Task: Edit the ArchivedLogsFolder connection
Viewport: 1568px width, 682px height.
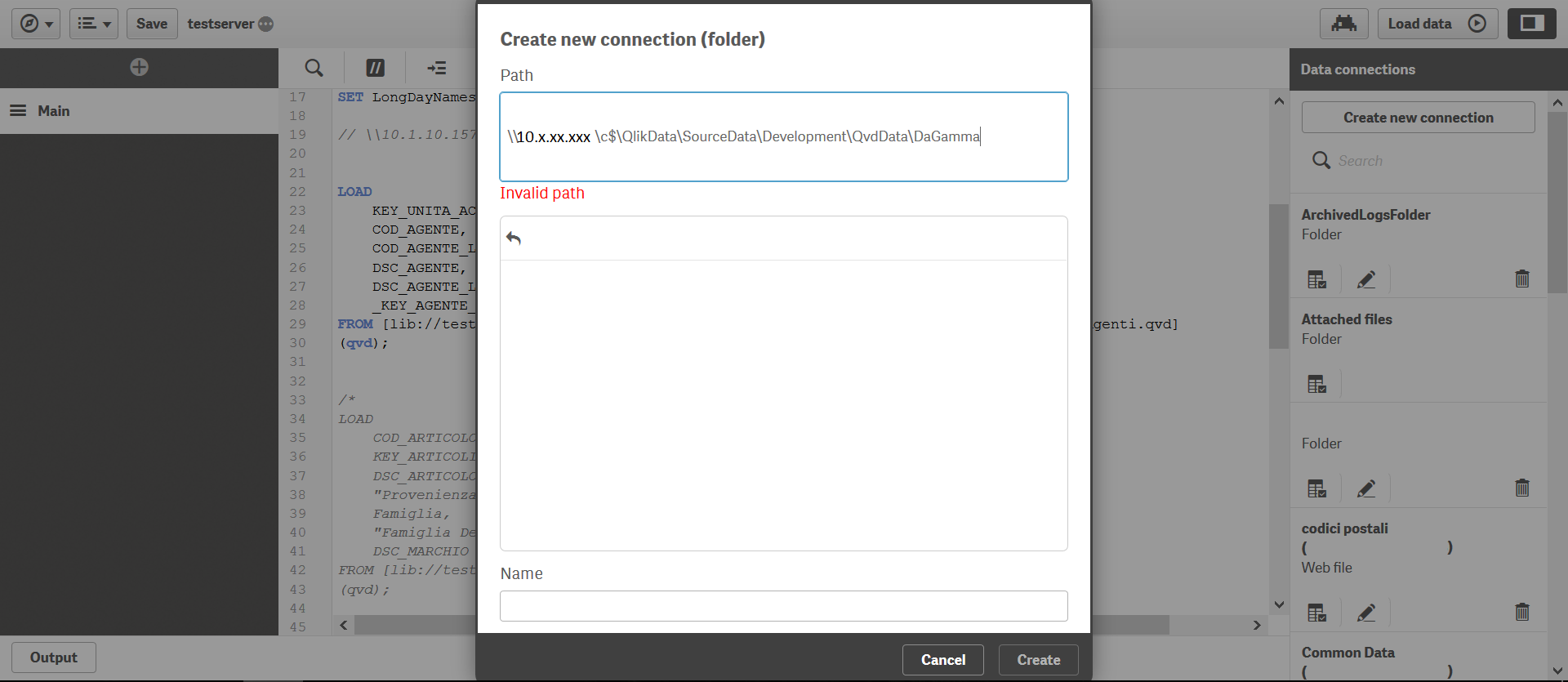Action: 1366,279
